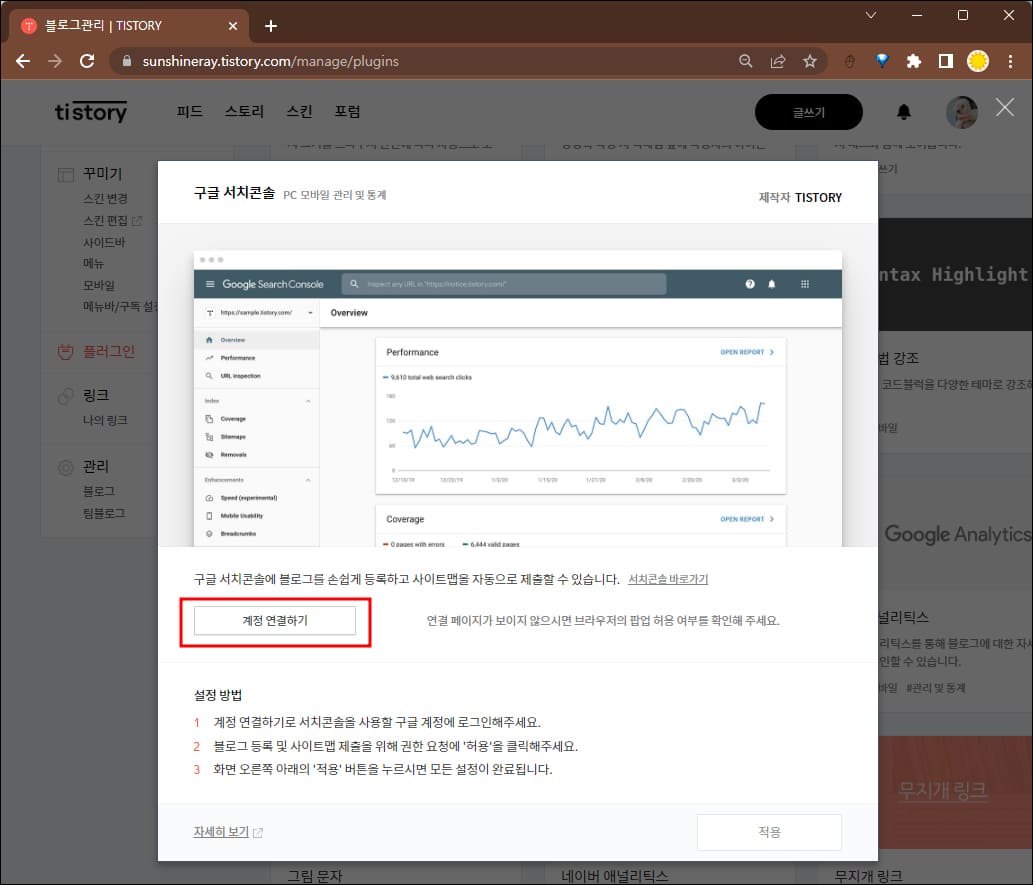The height and width of the screenshot is (885, 1033).
Task: Click the 플러그인 plug icon in sidebar
Action: [x=65, y=351]
